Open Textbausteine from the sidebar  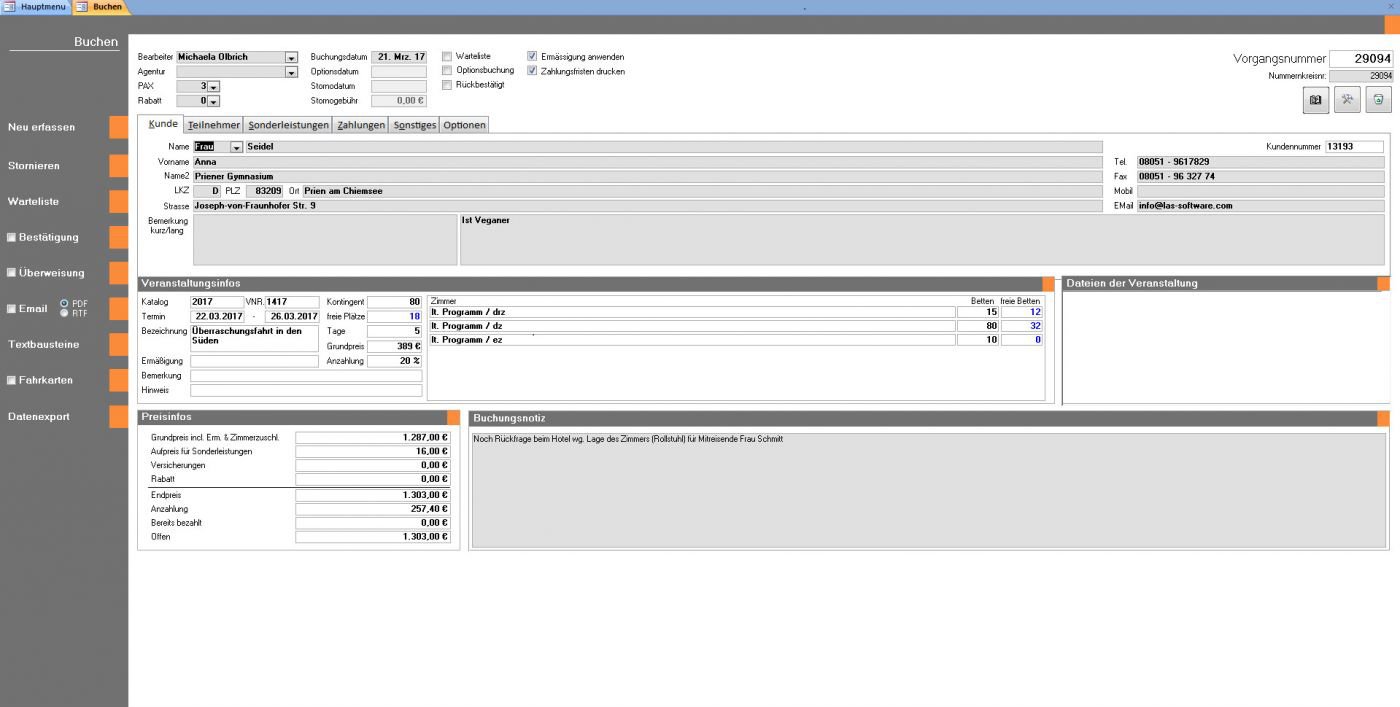[44, 344]
